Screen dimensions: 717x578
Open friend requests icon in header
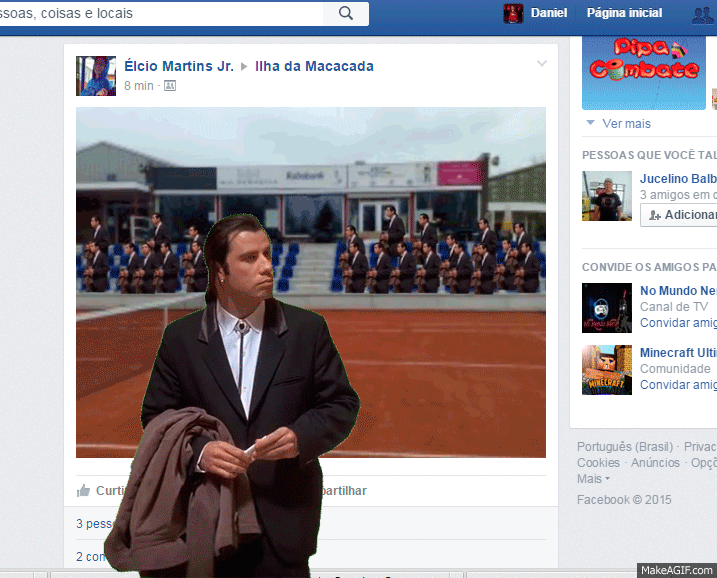(x=703, y=15)
